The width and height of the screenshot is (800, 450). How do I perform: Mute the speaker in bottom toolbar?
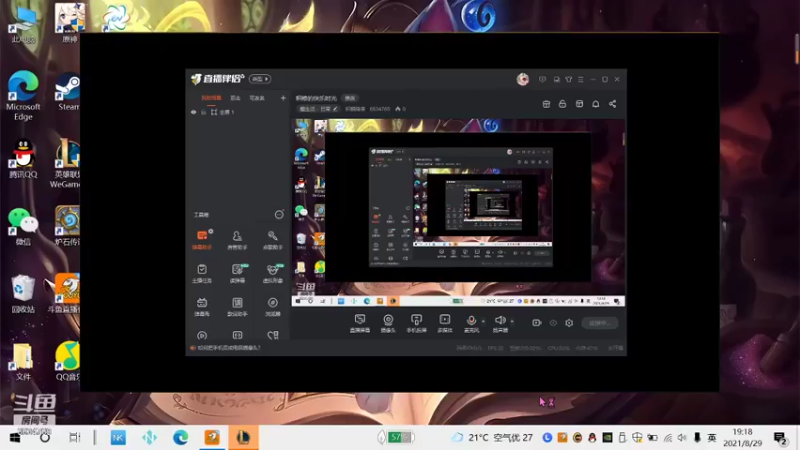click(x=500, y=323)
